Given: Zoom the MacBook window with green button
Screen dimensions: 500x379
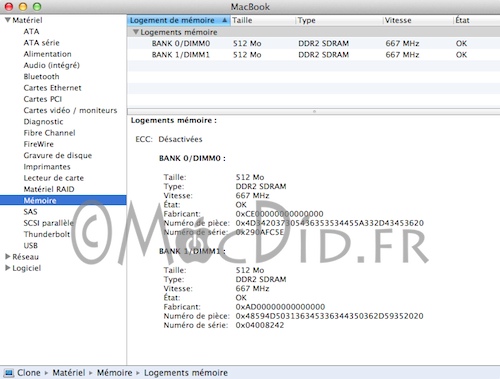Looking at the screenshot, I should [x=37, y=6].
